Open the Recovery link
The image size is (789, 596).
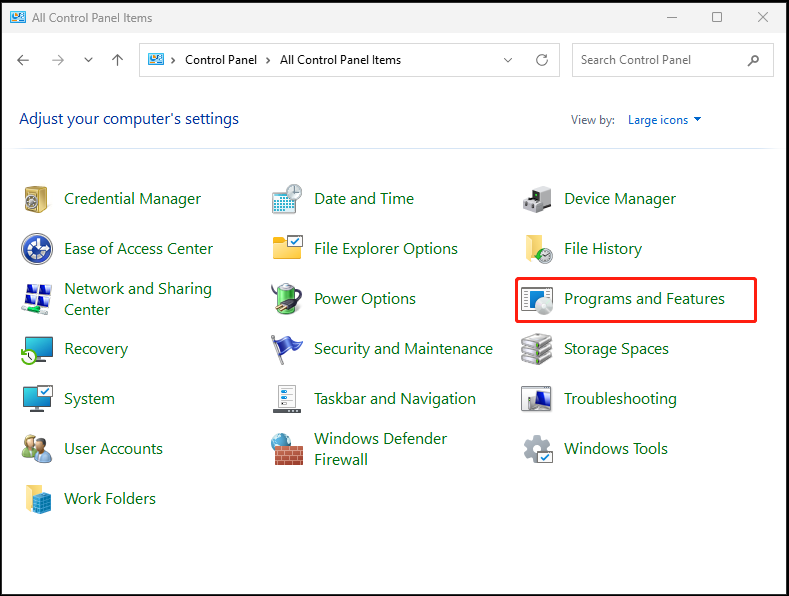(96, 349)
